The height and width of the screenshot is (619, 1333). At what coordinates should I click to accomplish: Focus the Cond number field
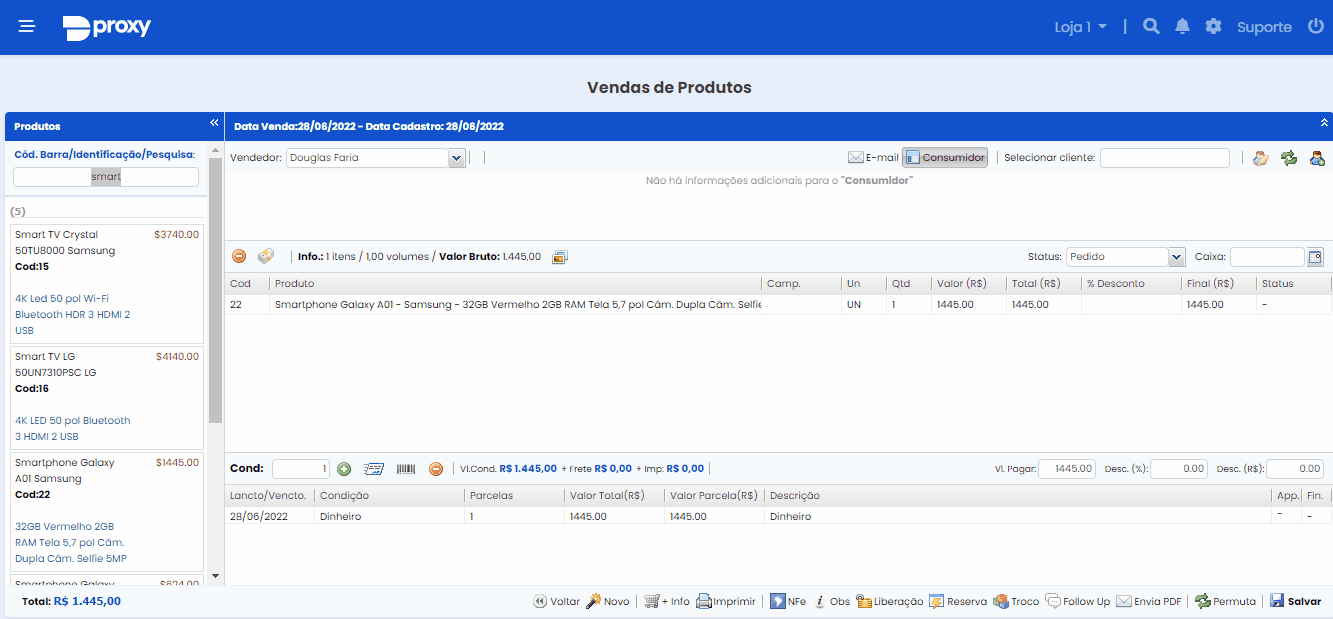coord(301,468)
